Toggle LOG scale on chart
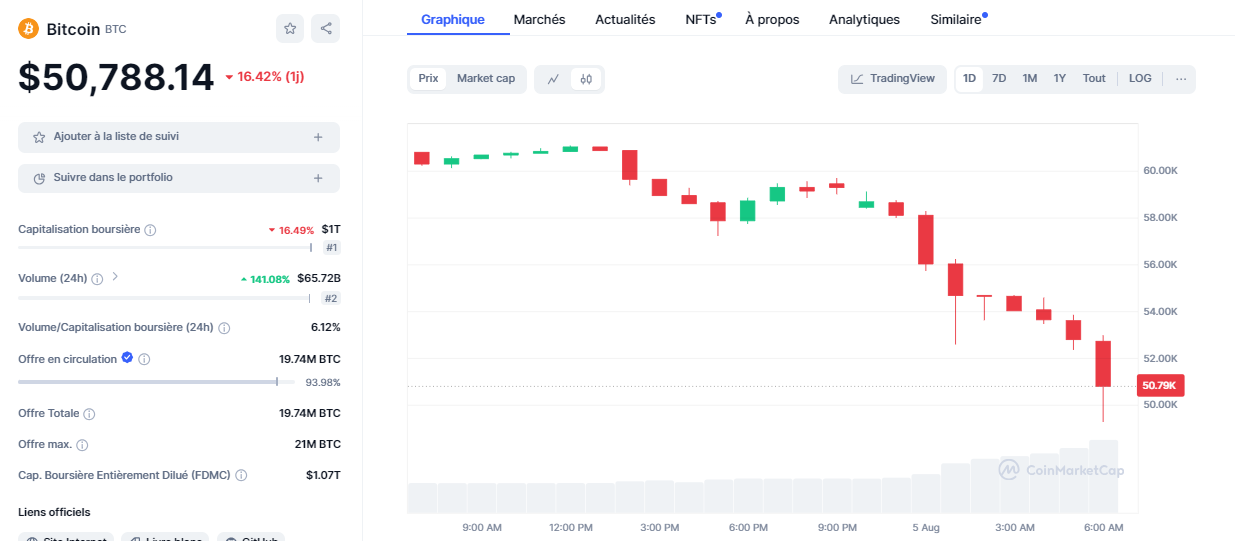 click(1140, 78)
